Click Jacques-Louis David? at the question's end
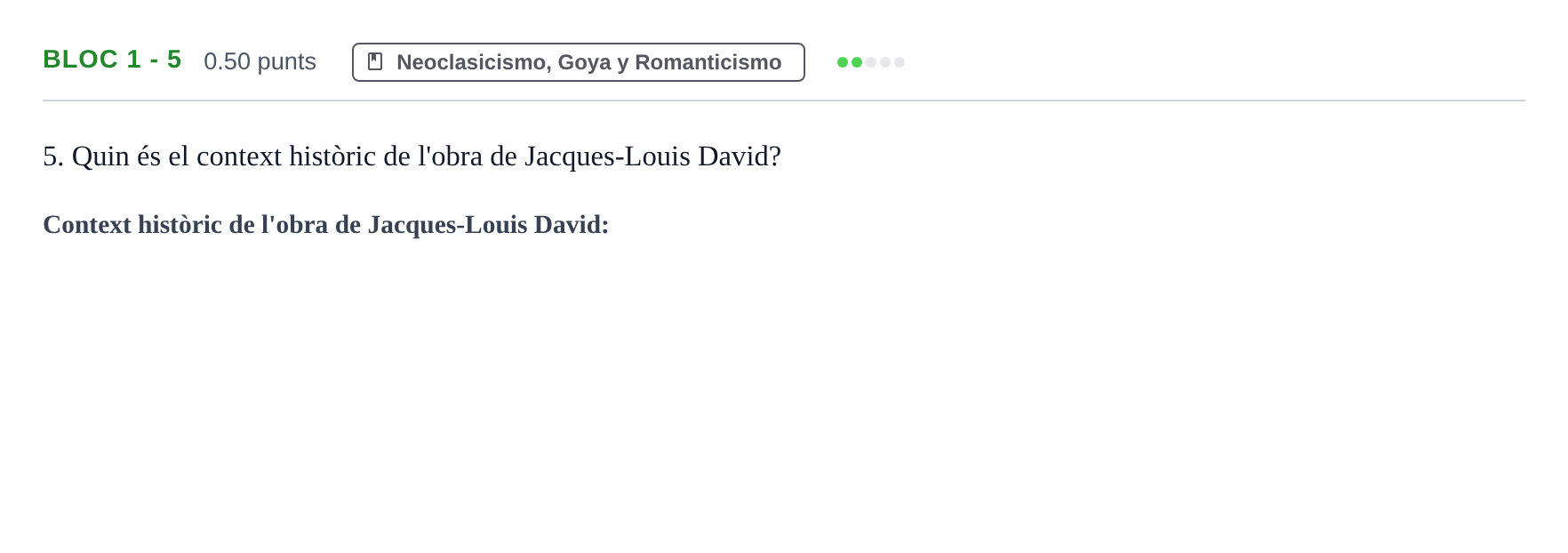Screen dimensions: 1568x553 pyautogui.click(x=652, y=156)
